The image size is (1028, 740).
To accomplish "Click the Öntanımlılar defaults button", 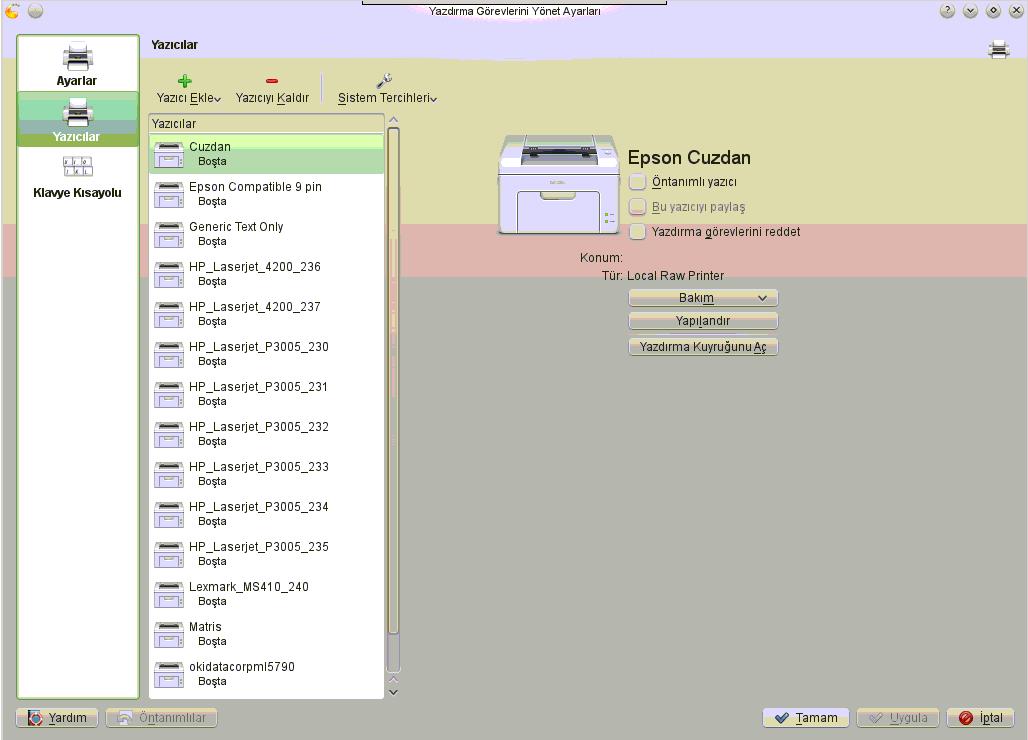I will click(162, 718).
